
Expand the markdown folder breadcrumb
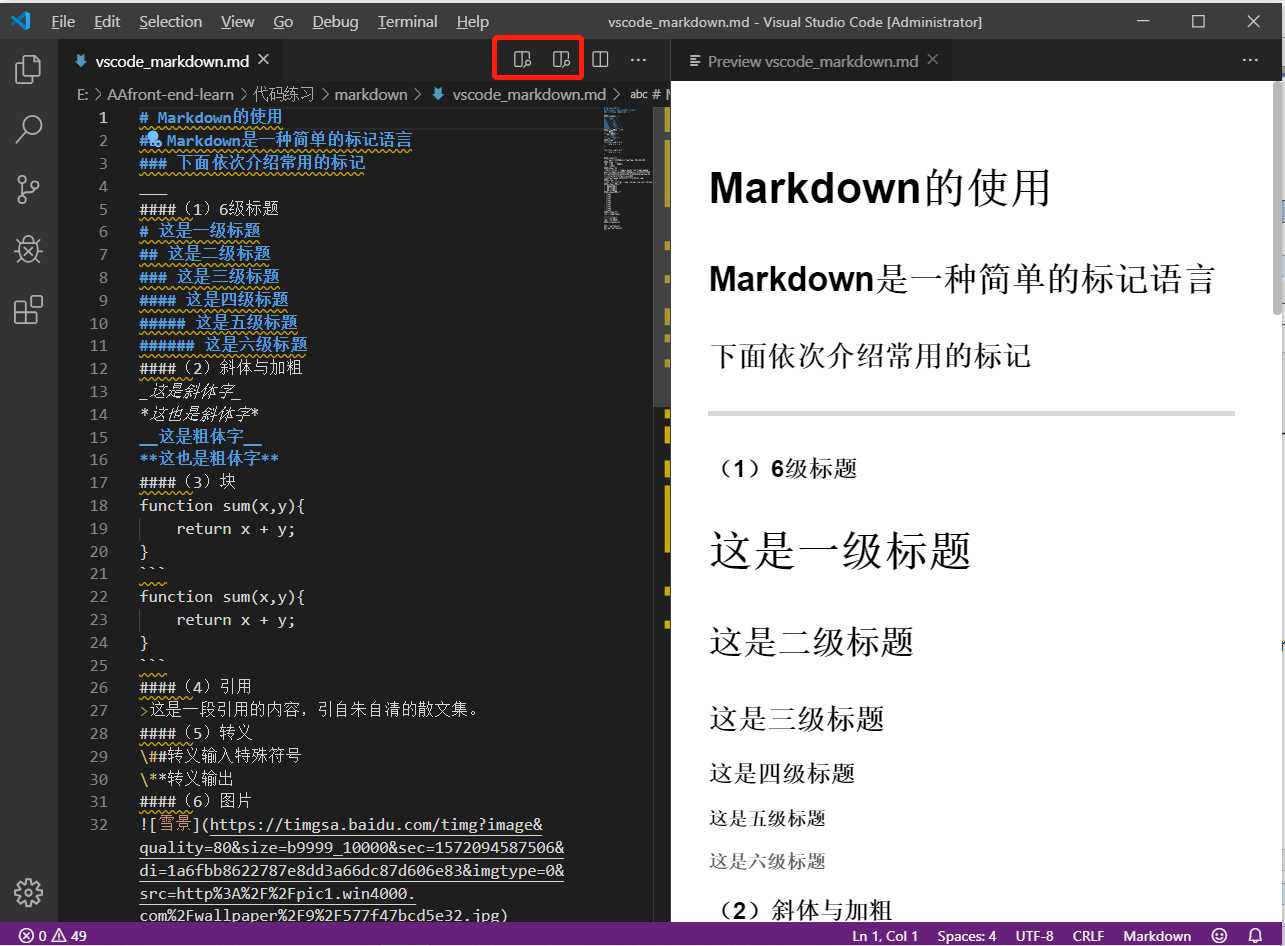click(371, 95)
